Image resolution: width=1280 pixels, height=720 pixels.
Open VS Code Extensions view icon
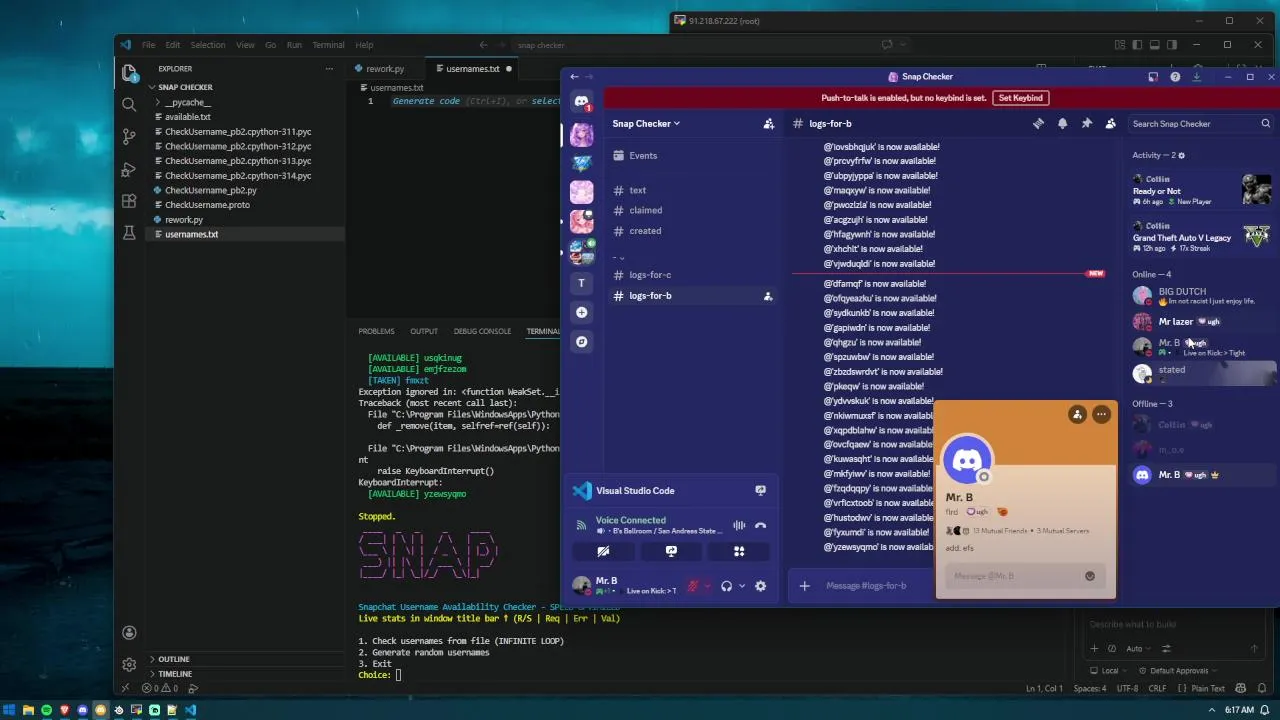click(129, 201)
